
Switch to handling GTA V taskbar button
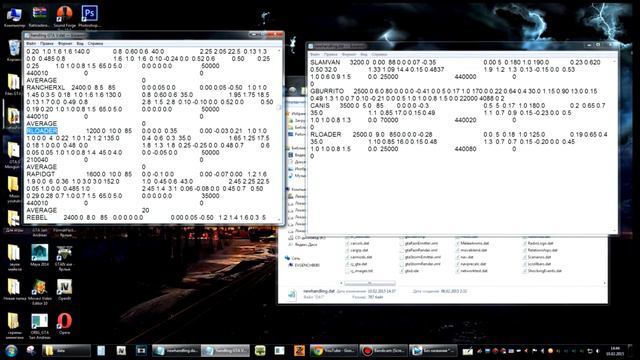[225, 351]
